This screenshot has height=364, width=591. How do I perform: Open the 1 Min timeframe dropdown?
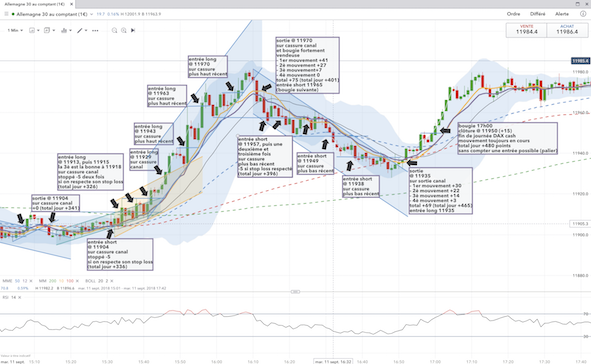pyautogui.click(x=15, y=30)
